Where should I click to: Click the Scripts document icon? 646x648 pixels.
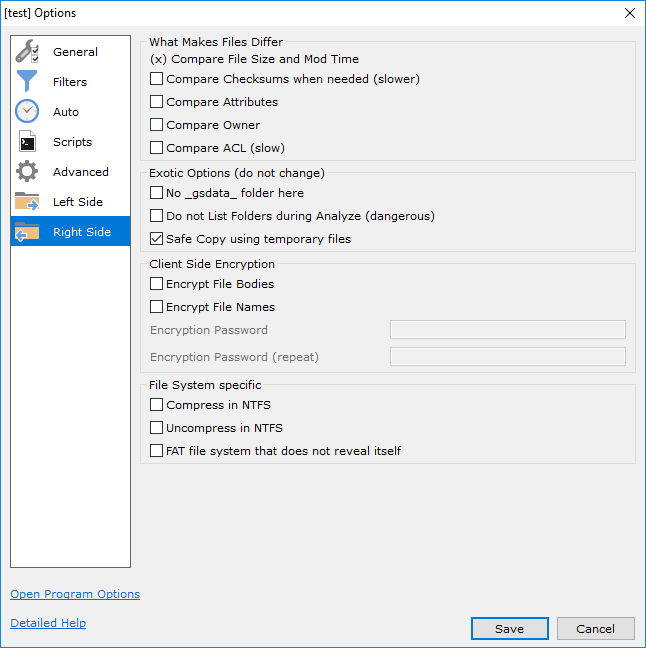pyautogui.click(x=27, y=142)
